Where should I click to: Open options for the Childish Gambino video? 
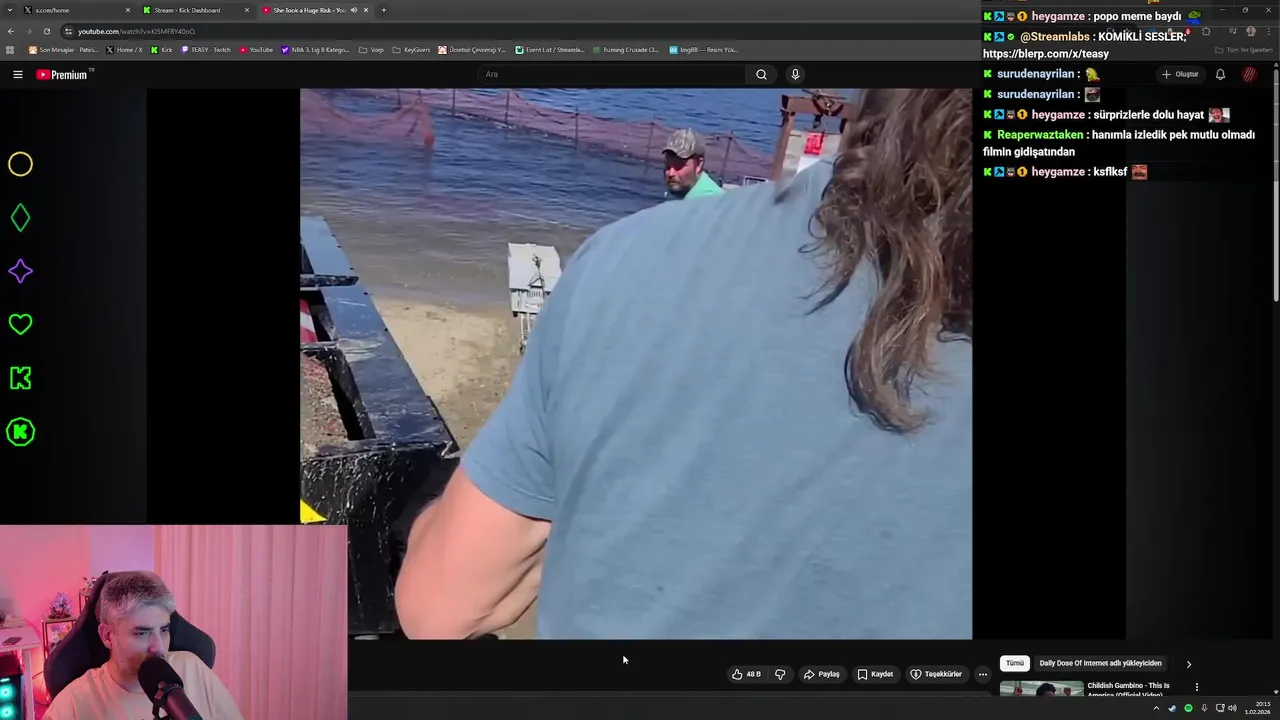click(x=1196, y=687)
